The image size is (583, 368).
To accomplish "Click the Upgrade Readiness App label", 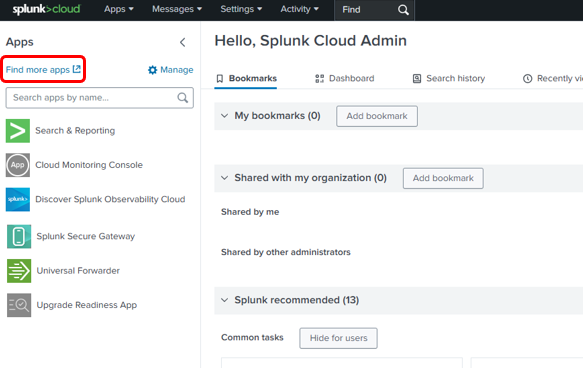I will point(87,305).
